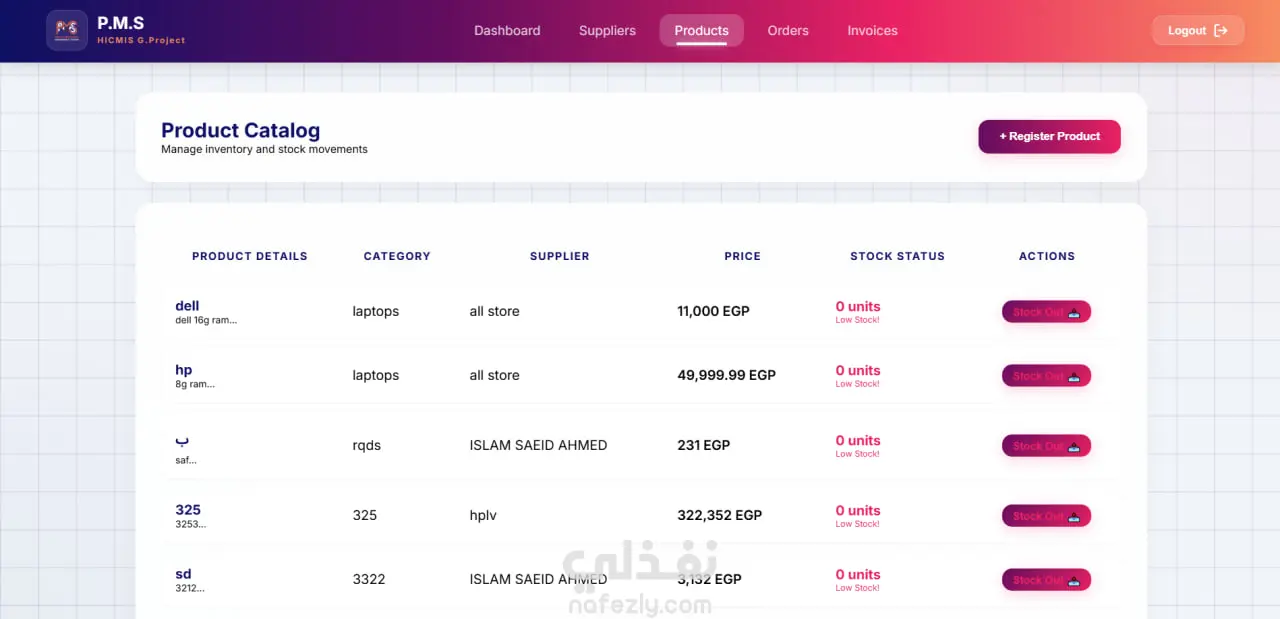Viewport: 1280px width, 619px height.
Task: Open the Dashboard tab
Action: point(507,31)
